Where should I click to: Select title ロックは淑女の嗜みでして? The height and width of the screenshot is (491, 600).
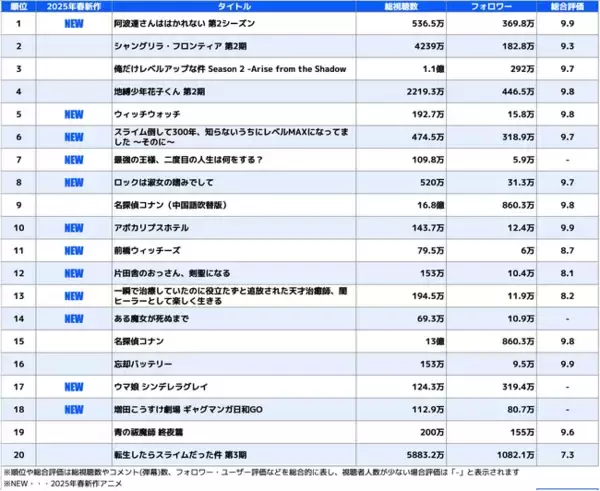pos(164,183)
